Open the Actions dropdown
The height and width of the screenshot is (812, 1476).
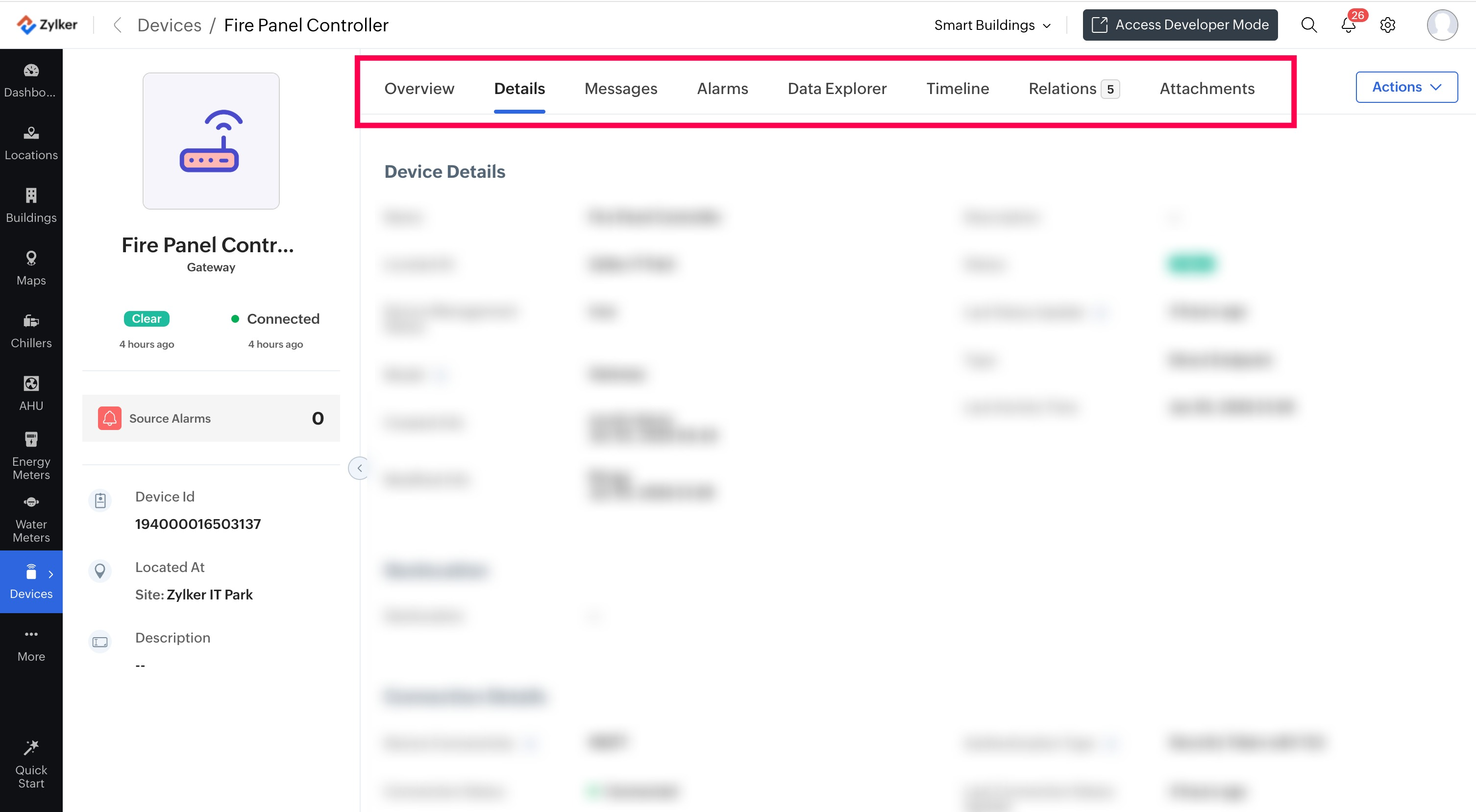click(1406, 87)
